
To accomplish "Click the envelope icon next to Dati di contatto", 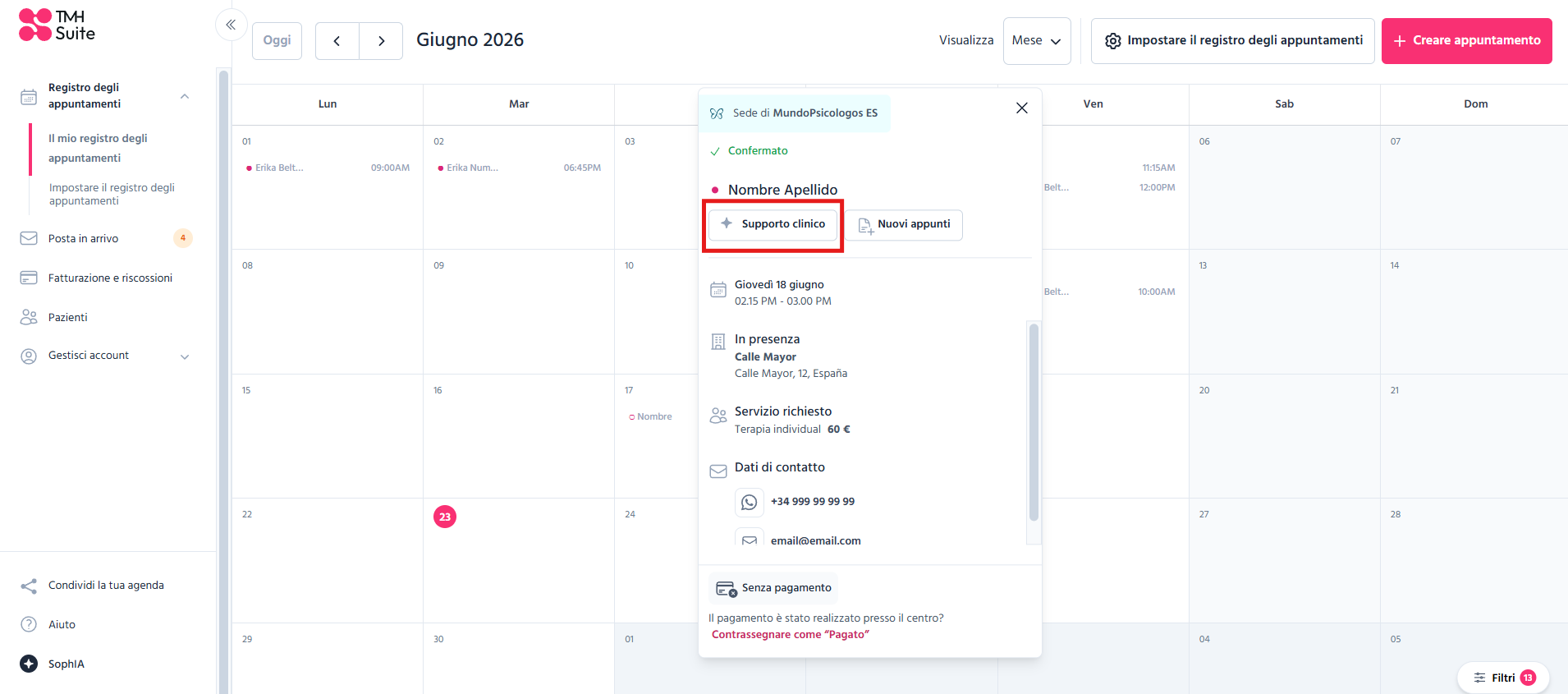I will (718, 471).
